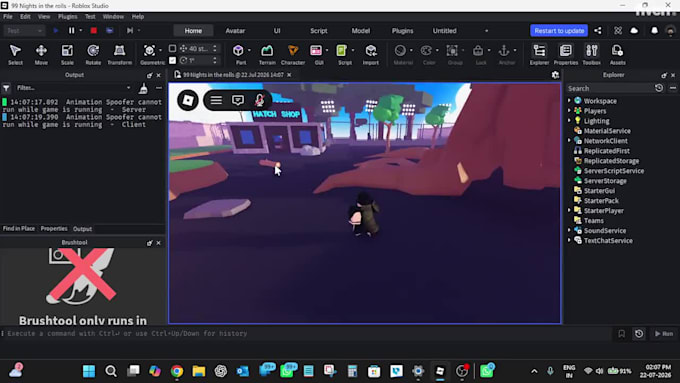The image size is (680, 383).
Task: Choose the Transform tool
Action: pos(119,54)
